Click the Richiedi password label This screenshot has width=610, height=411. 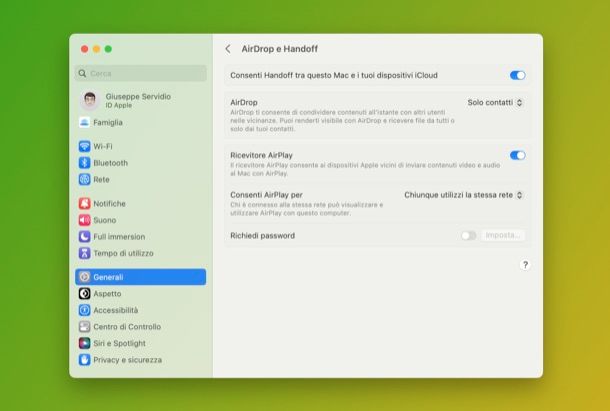click(x=263, y=235)
